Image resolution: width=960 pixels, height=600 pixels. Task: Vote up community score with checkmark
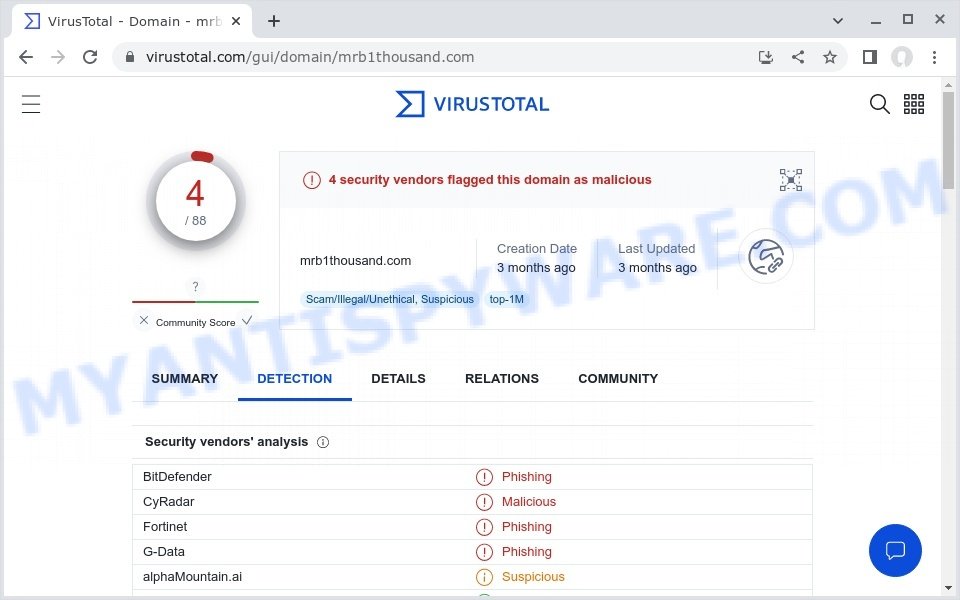pyautogui.click(x=247, y=320)
